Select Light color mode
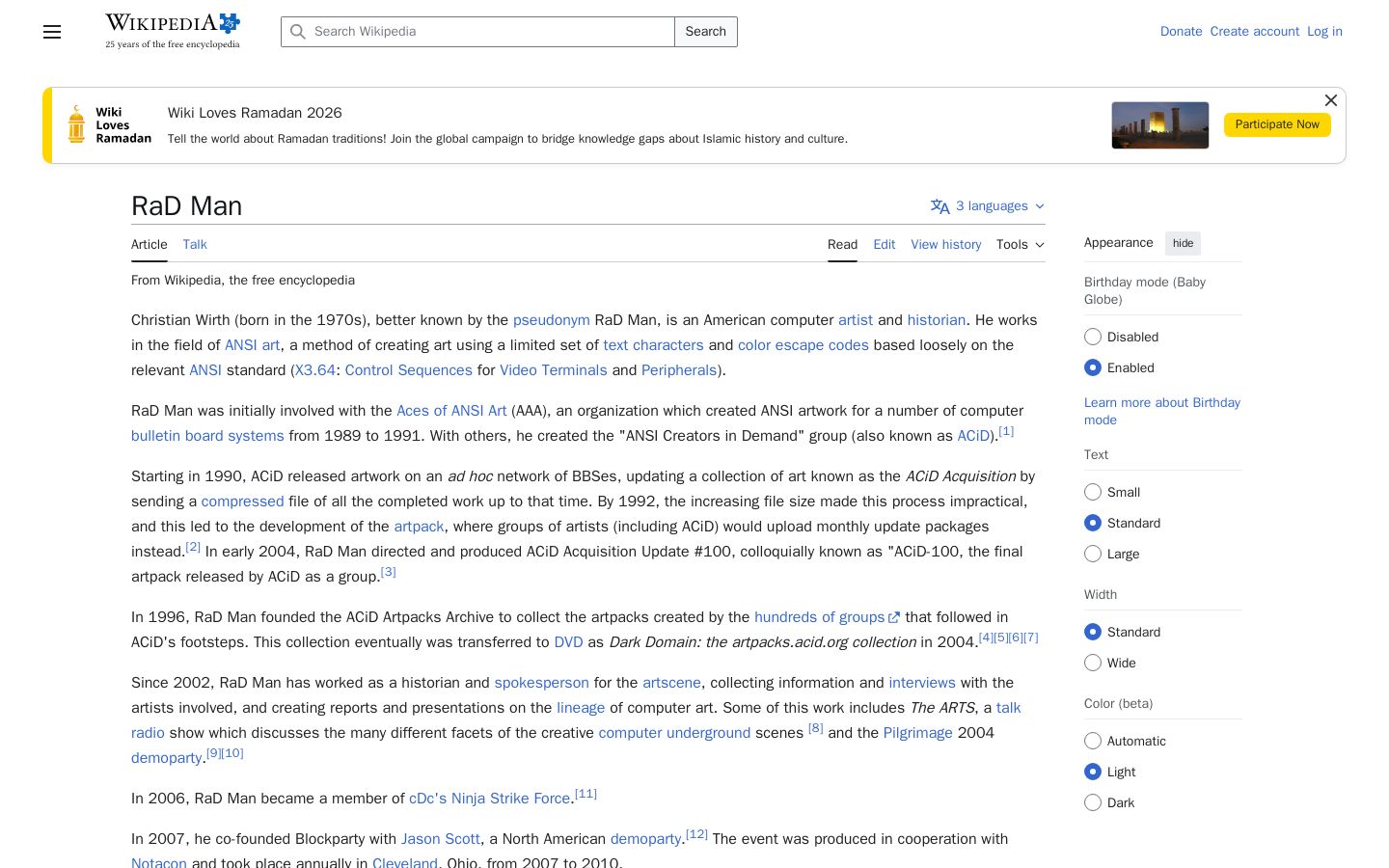Viewport: 1389px width, 868px height. (x=1093, y=772)
